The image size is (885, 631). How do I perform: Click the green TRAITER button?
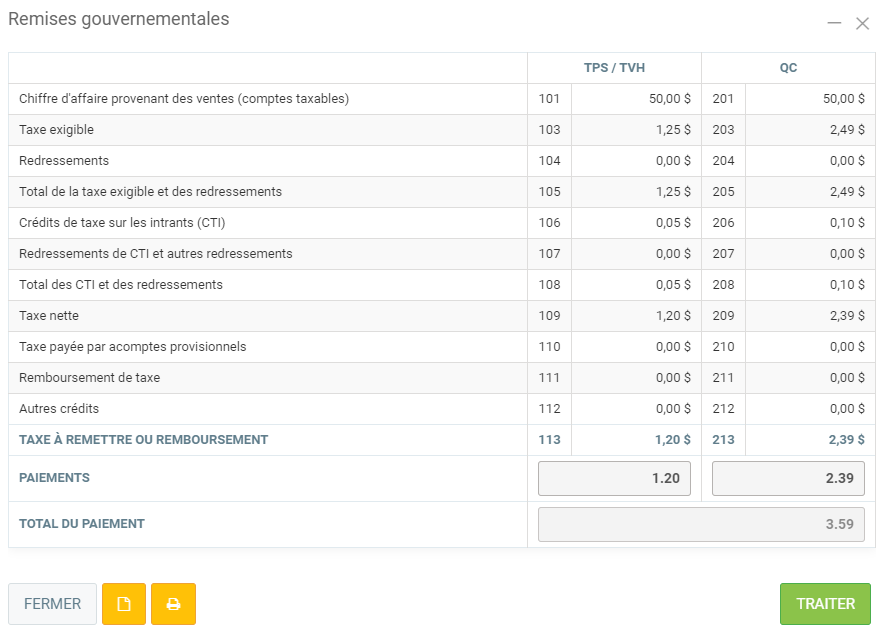(825, 604)
